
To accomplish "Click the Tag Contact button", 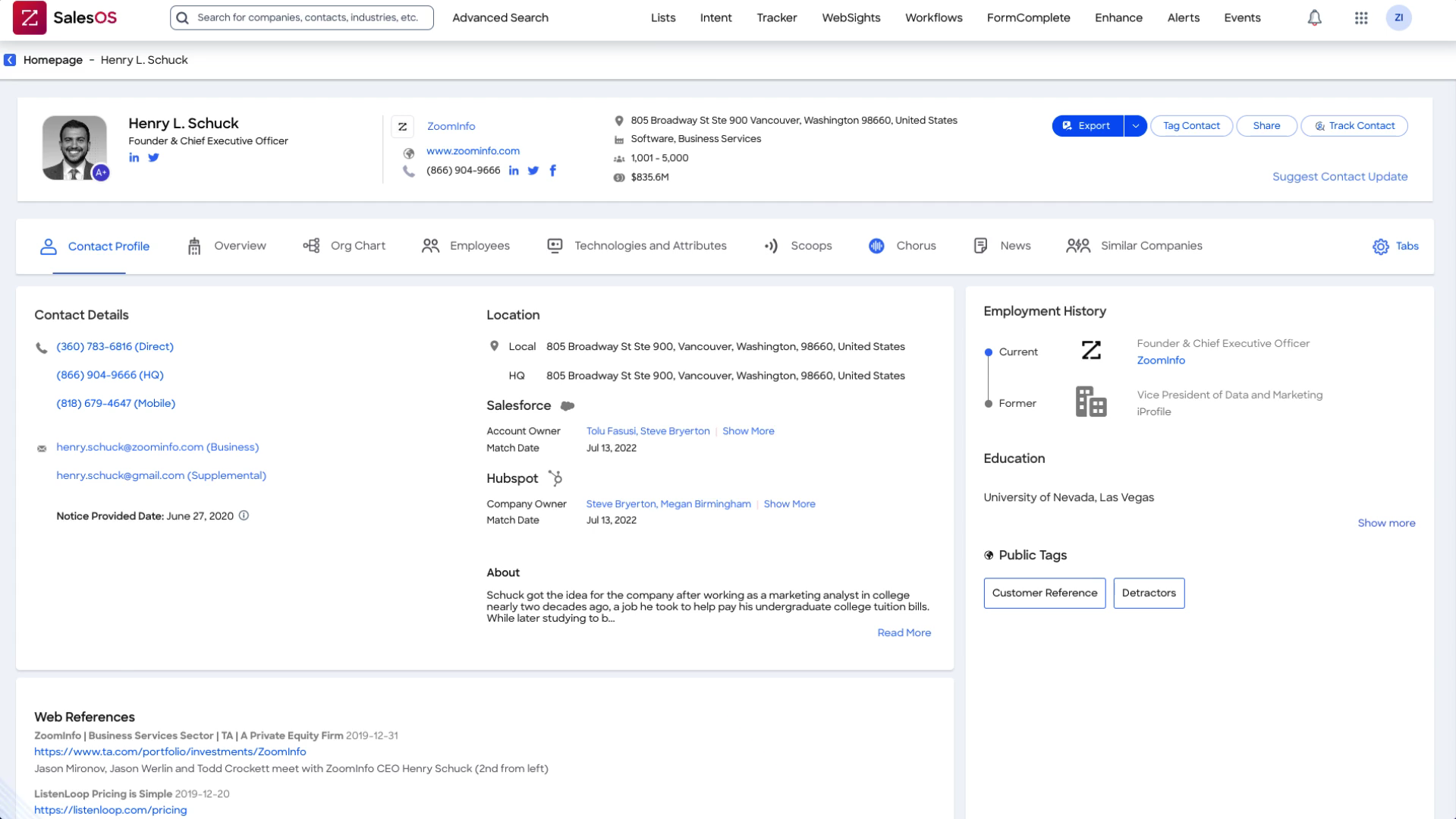I will [1191, 126].
